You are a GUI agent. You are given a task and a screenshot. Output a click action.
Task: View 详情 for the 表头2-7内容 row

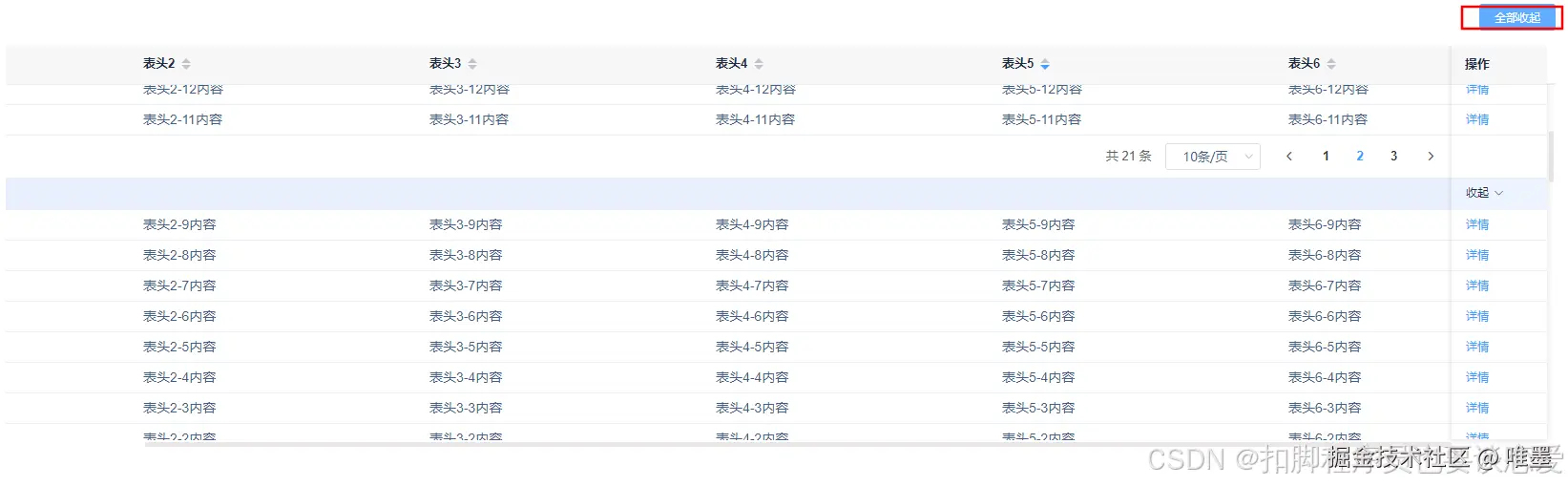(x=1477, y=286)
